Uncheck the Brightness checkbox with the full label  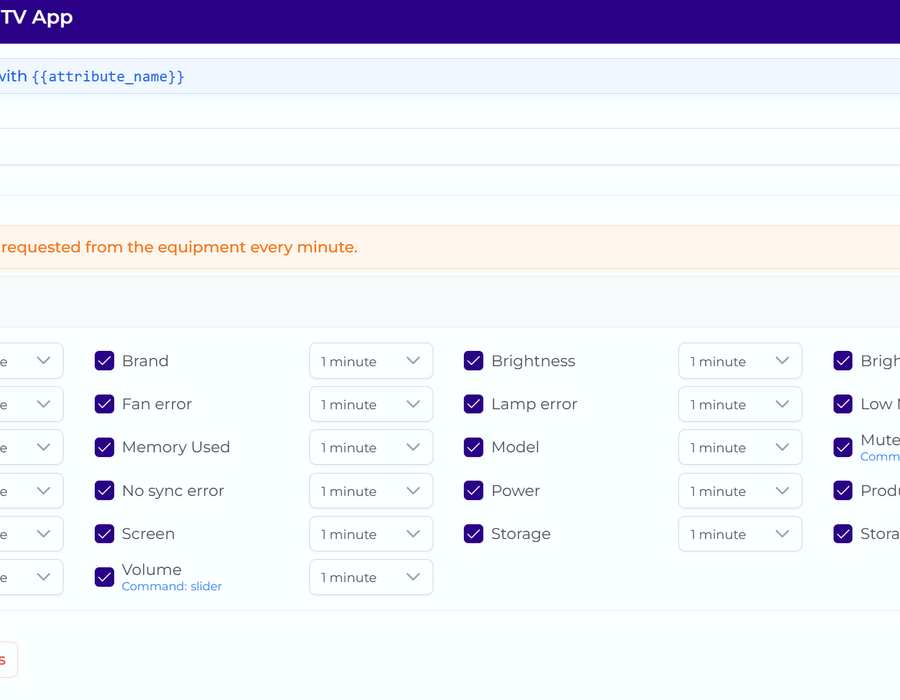[x=474, y=361]
